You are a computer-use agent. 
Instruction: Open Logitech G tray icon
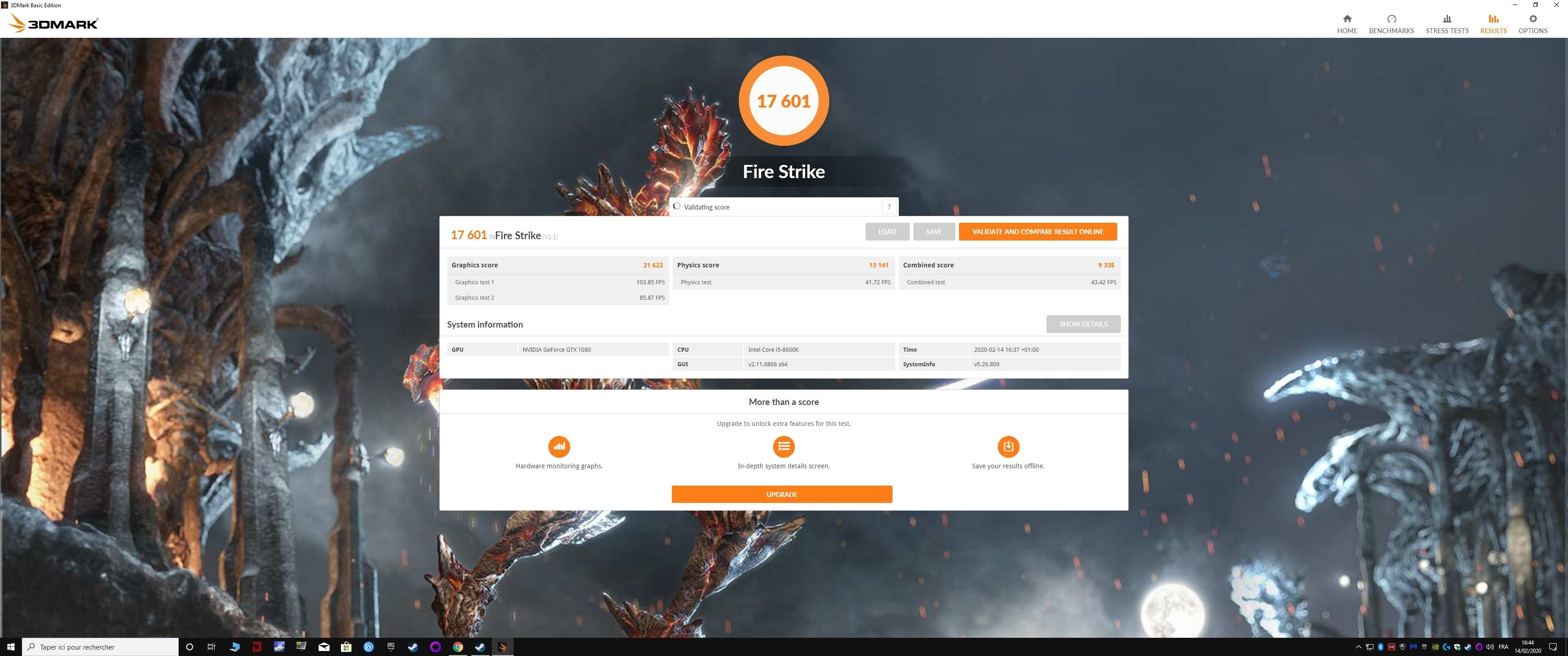tap(1446, 647)
